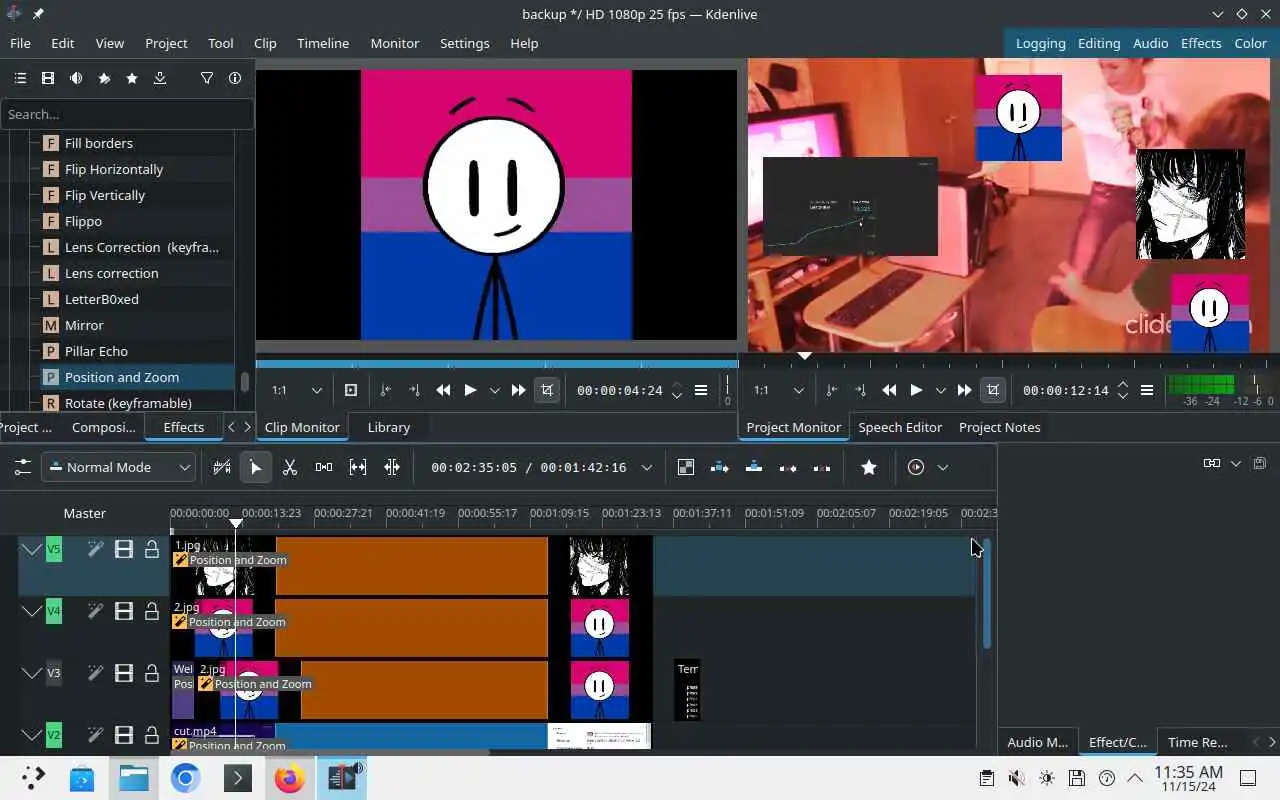Open clip monitor zoom level dropdown
Viewport: 1280px width, 800px height.
click(x=297, y=390)
